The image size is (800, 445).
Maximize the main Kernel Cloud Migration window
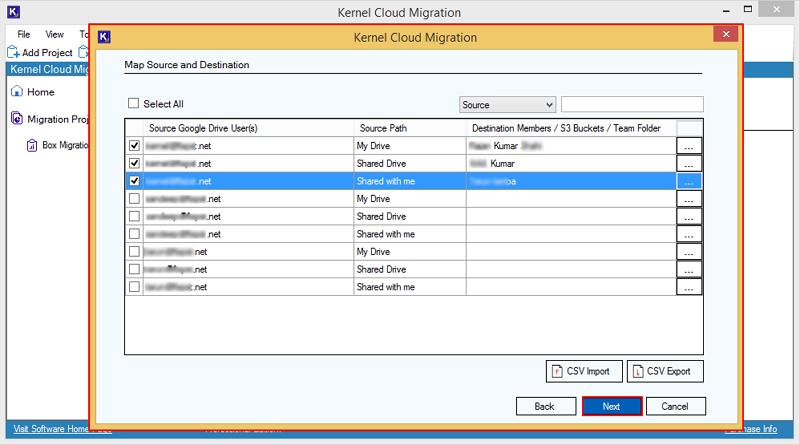point(748,9)
